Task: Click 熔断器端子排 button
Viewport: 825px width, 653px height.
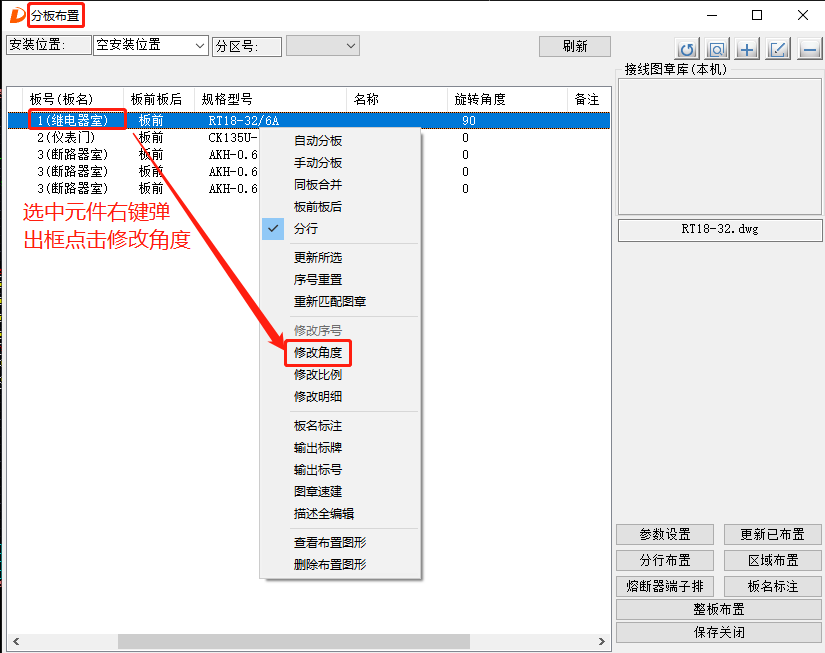Action: pyautogui.click(x=665, y=586)
